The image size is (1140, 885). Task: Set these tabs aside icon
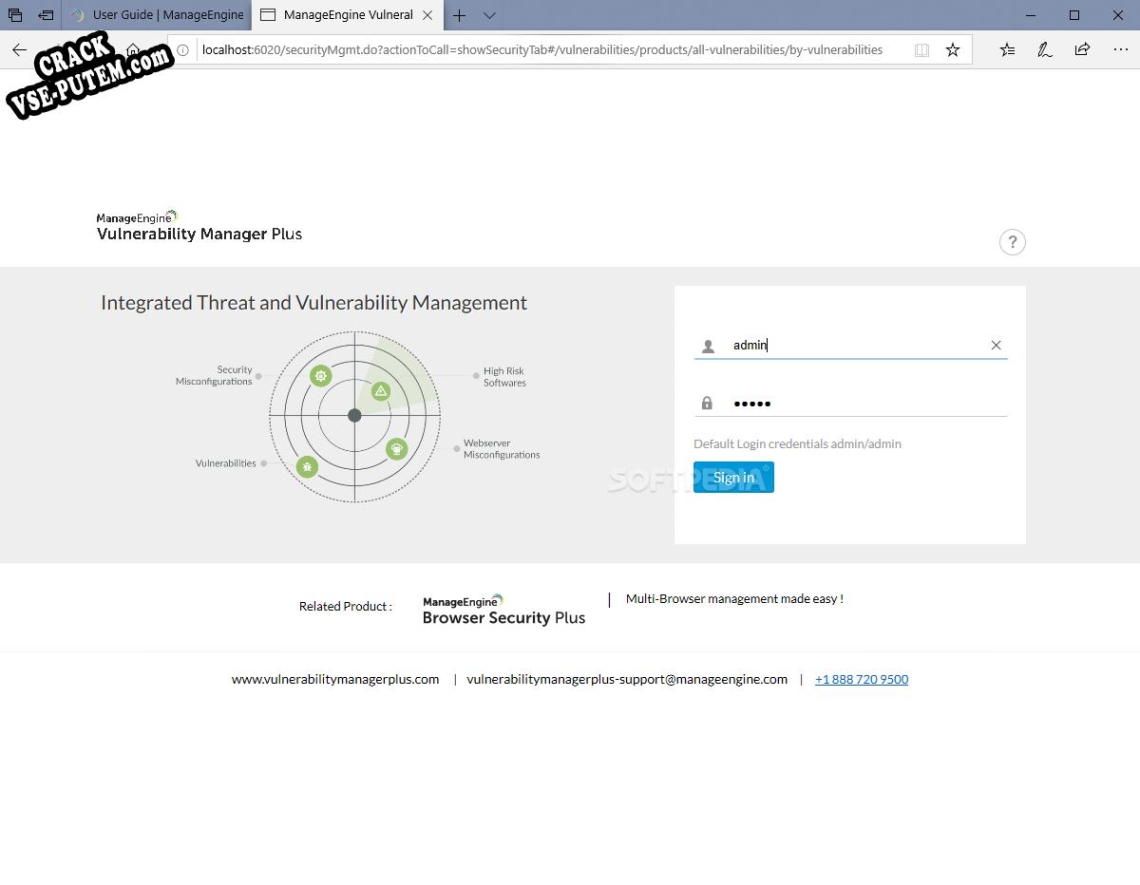point(46,15)
